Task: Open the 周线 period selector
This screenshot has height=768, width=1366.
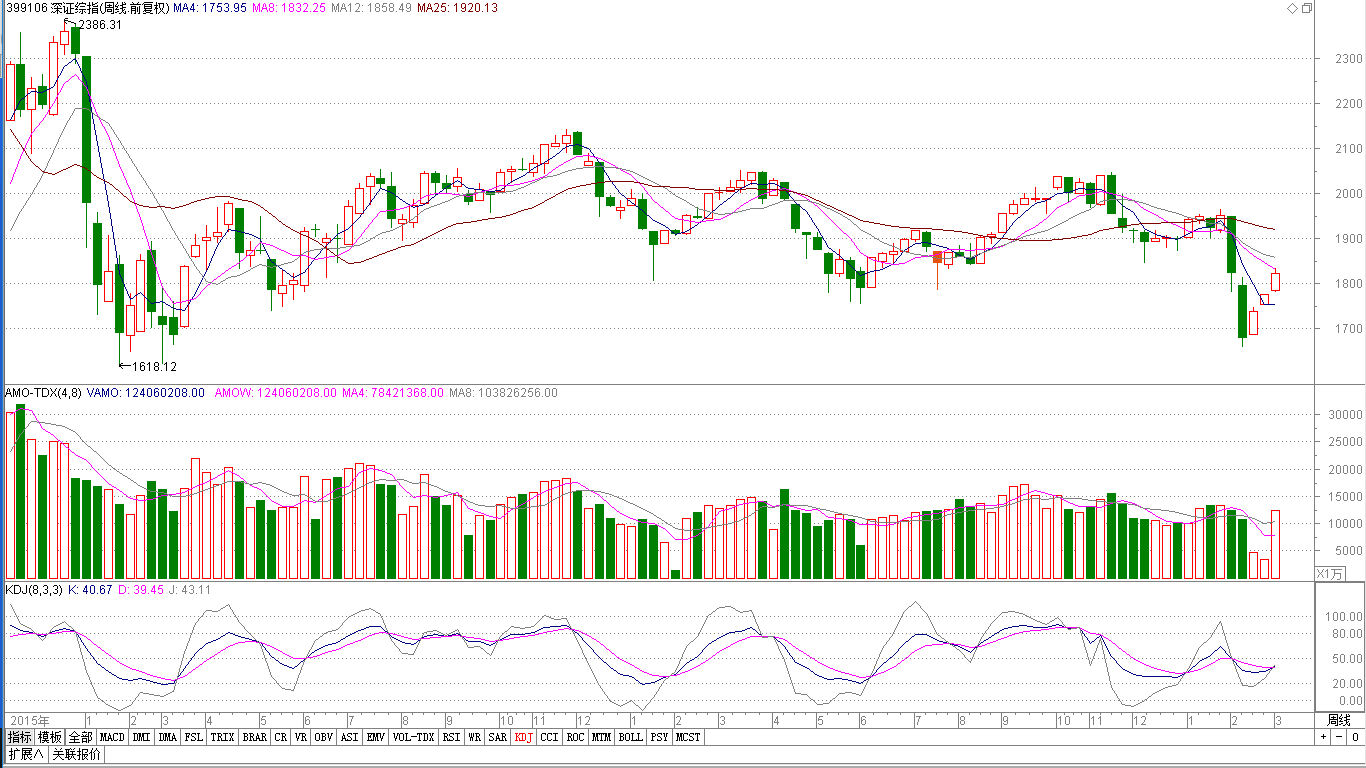Action: pyautogui.click(x=1338, y=720)
